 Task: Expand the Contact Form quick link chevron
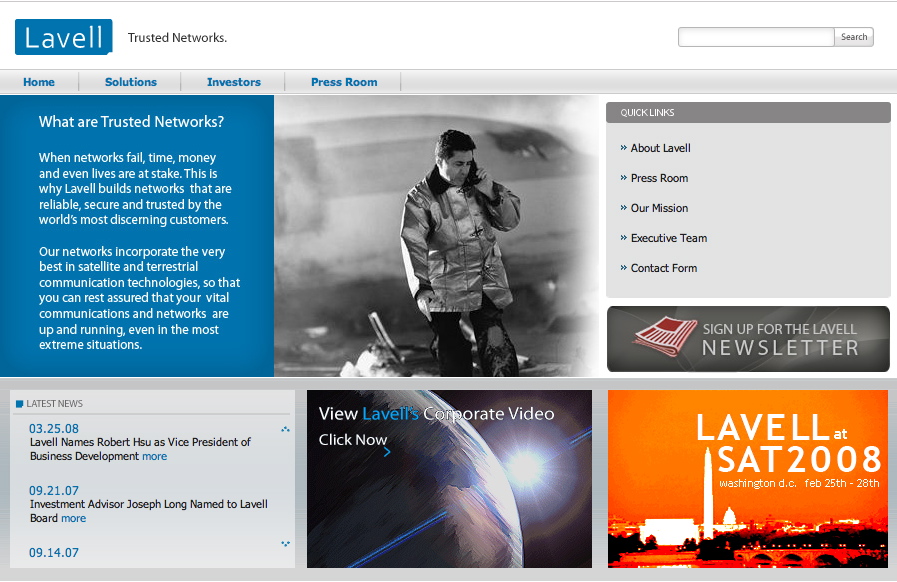click(625, 268)
